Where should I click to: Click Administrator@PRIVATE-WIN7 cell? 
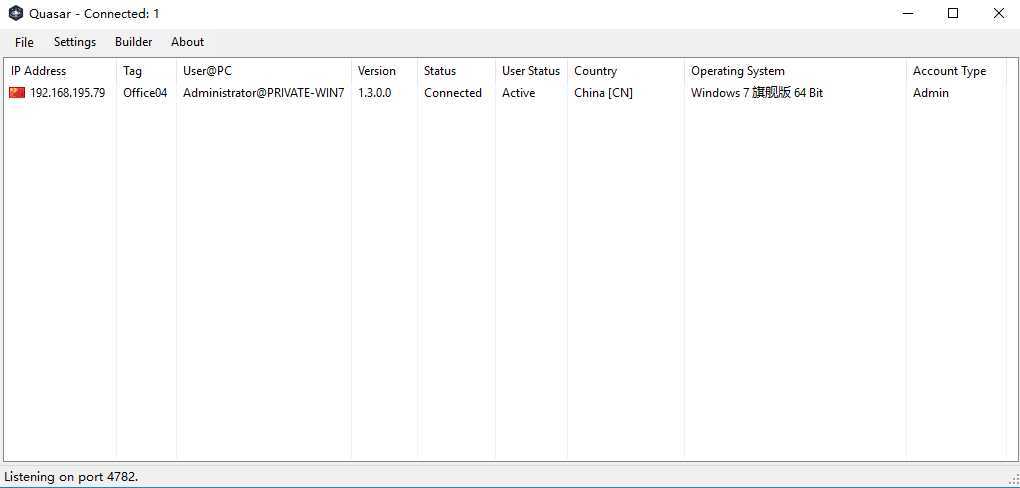[263, 93]
